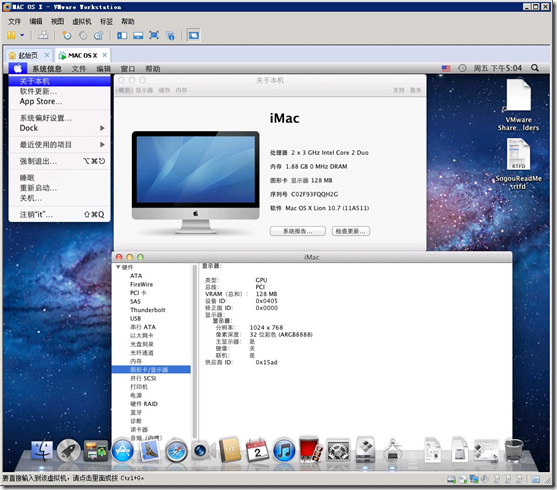Open Safari from the Dock
Screen dimensions: 557x490
pos(176,451)
